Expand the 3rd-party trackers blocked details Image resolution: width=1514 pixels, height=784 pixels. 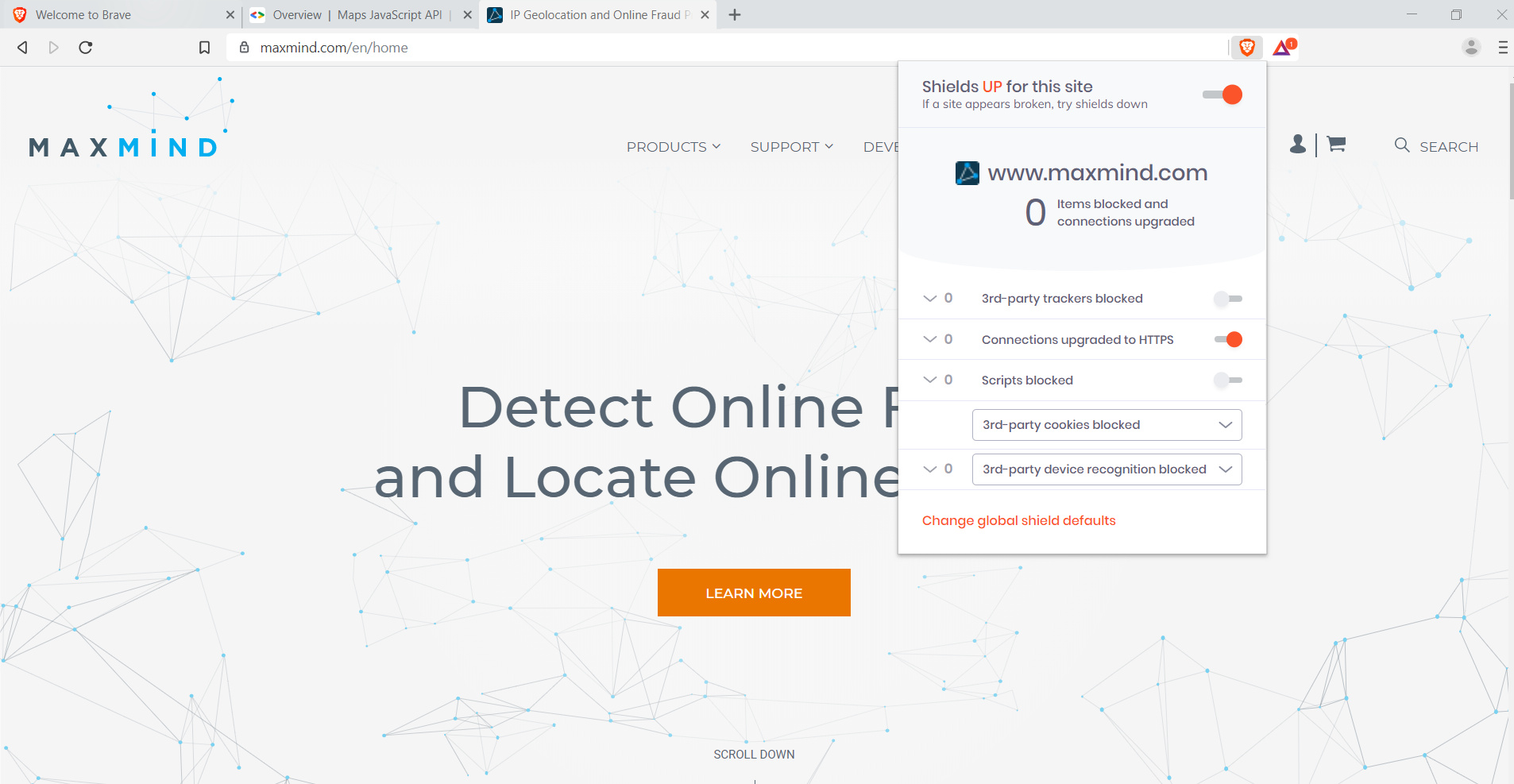pos(930,299)
